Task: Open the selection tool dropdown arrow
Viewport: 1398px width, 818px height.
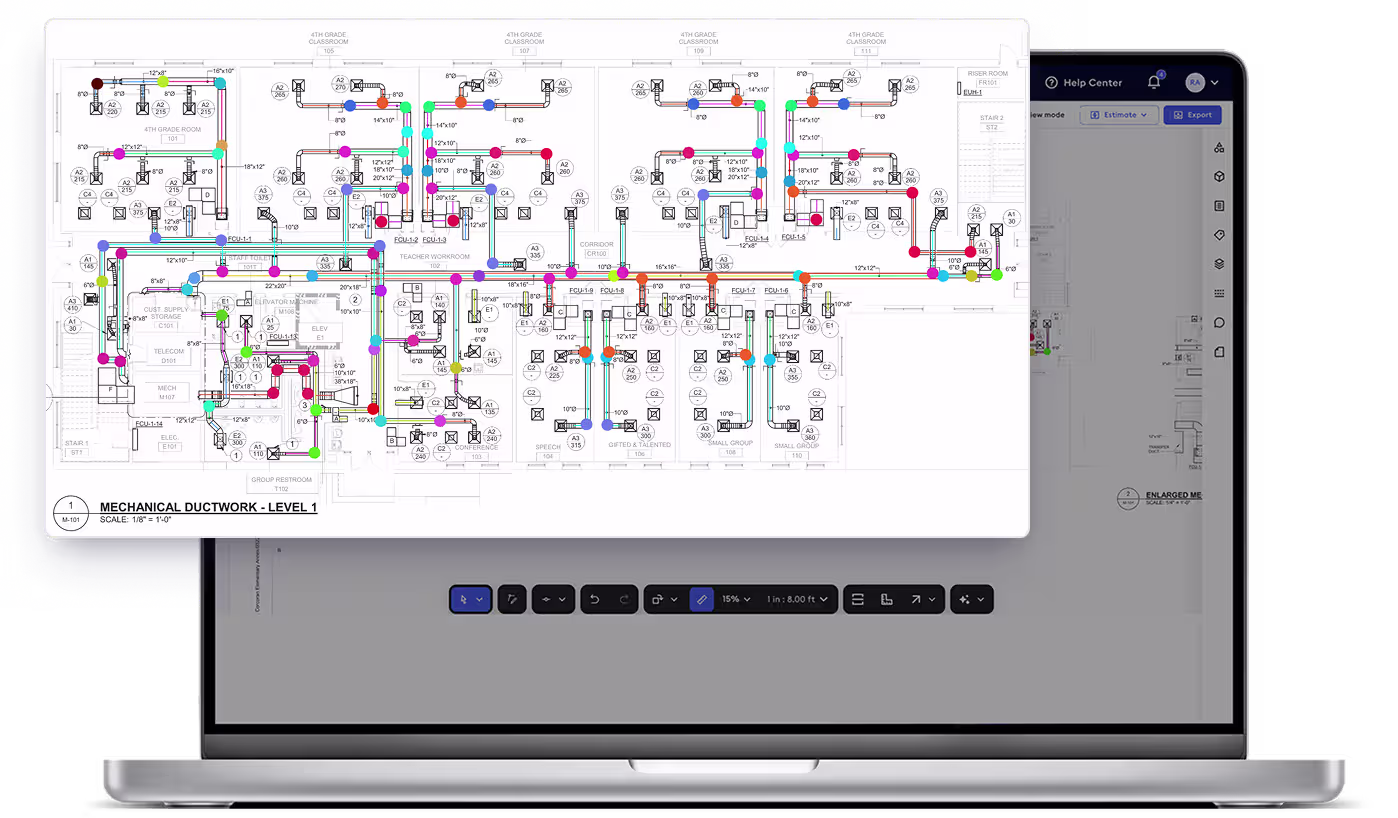Action: [480, 599]
